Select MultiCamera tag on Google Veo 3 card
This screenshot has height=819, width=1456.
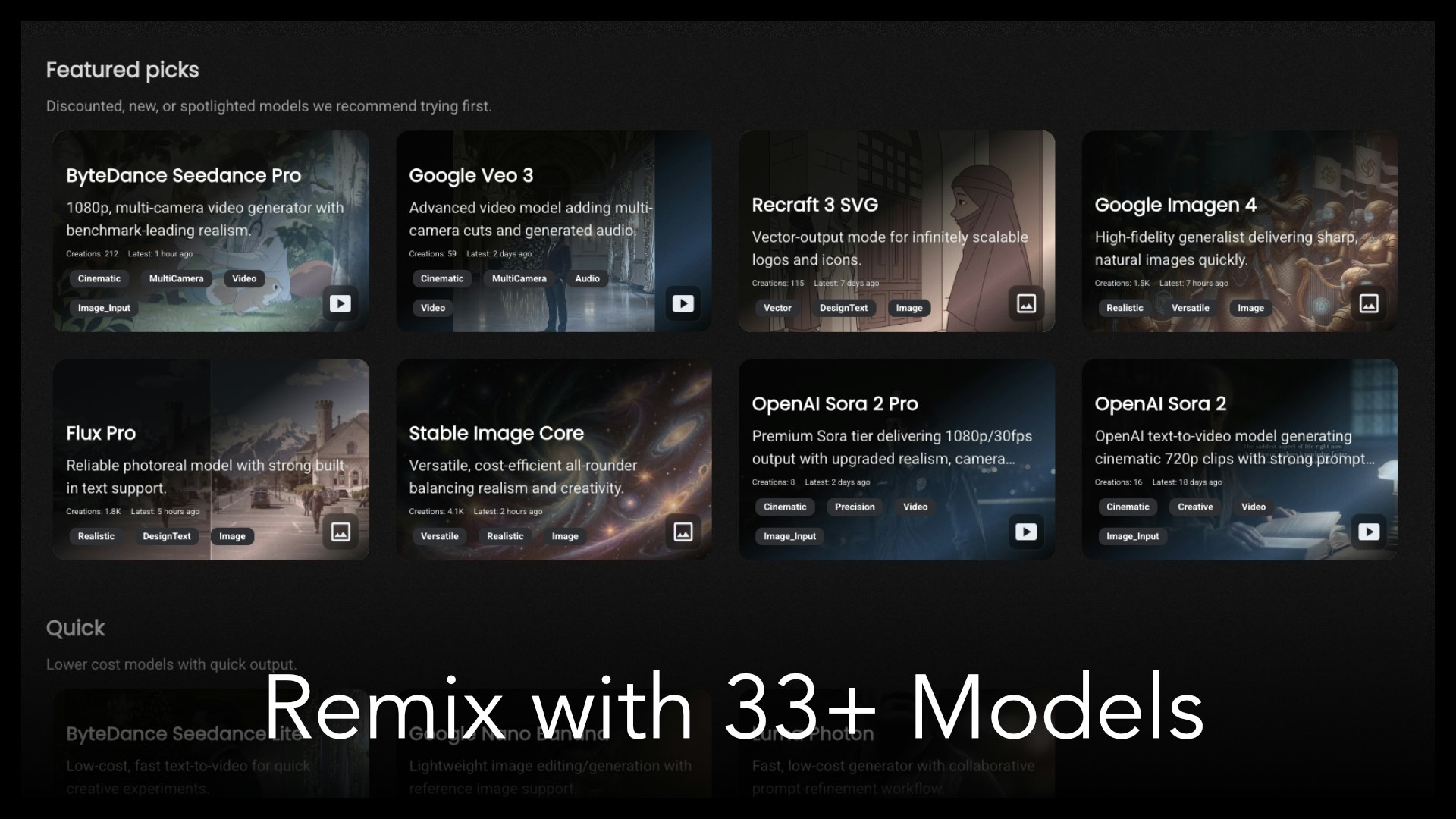click(x=519, y=278)
